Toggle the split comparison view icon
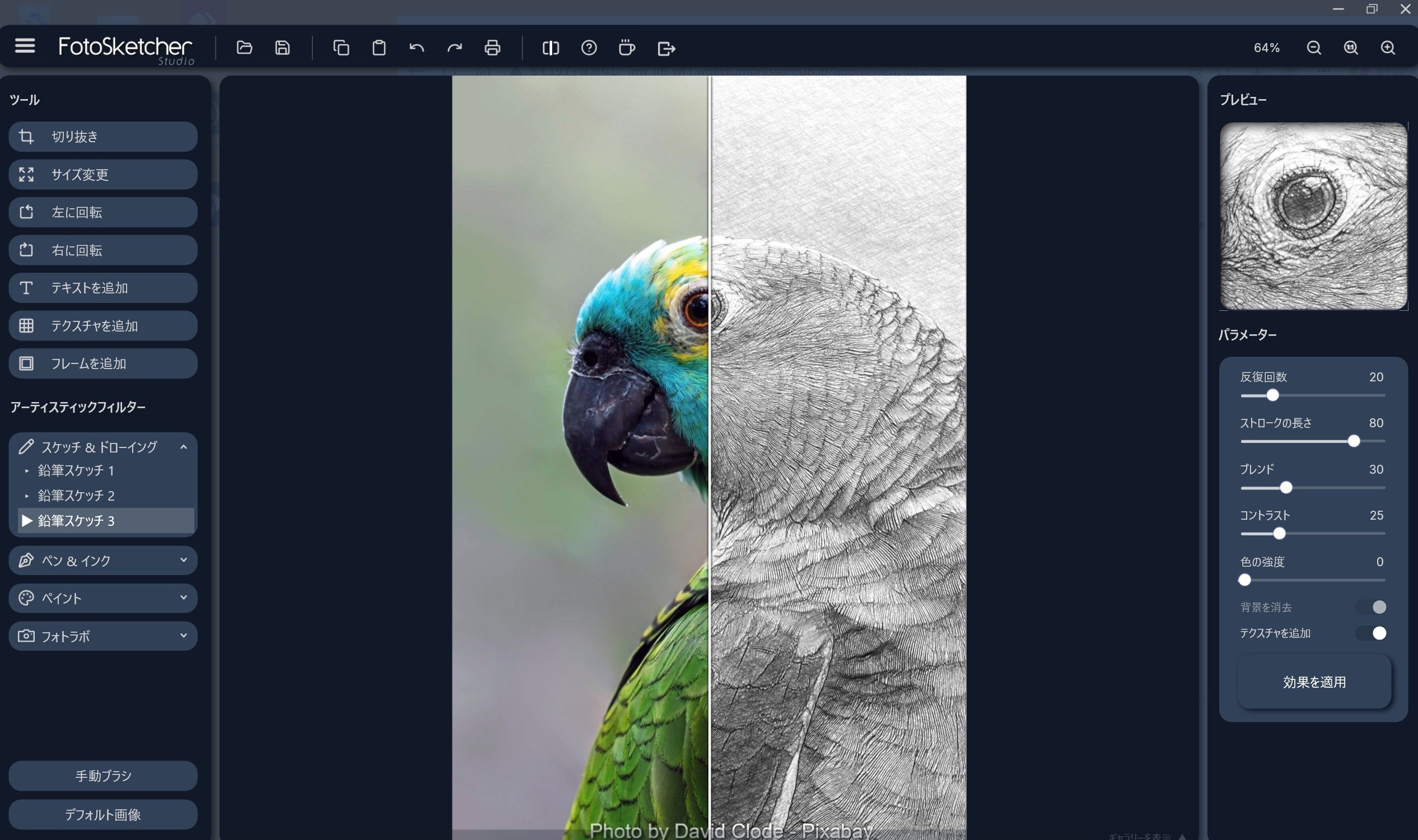 point(550,48)
